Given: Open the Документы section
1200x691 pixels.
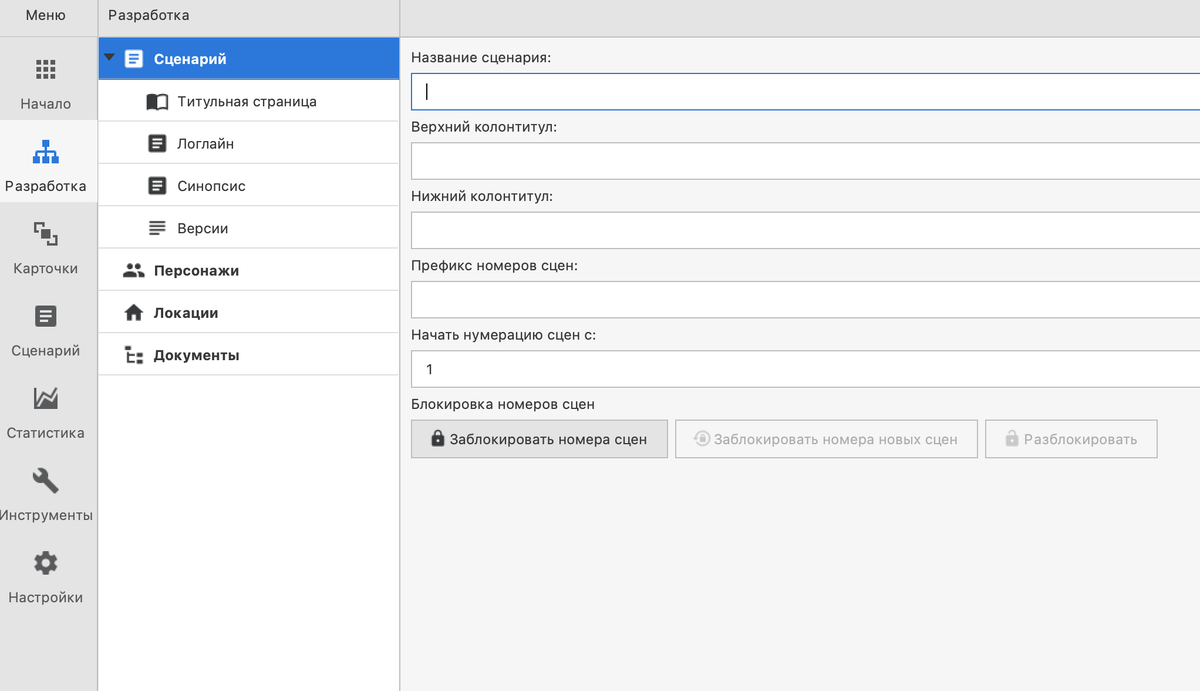Looking at the screenshot, I should (196, 355).
